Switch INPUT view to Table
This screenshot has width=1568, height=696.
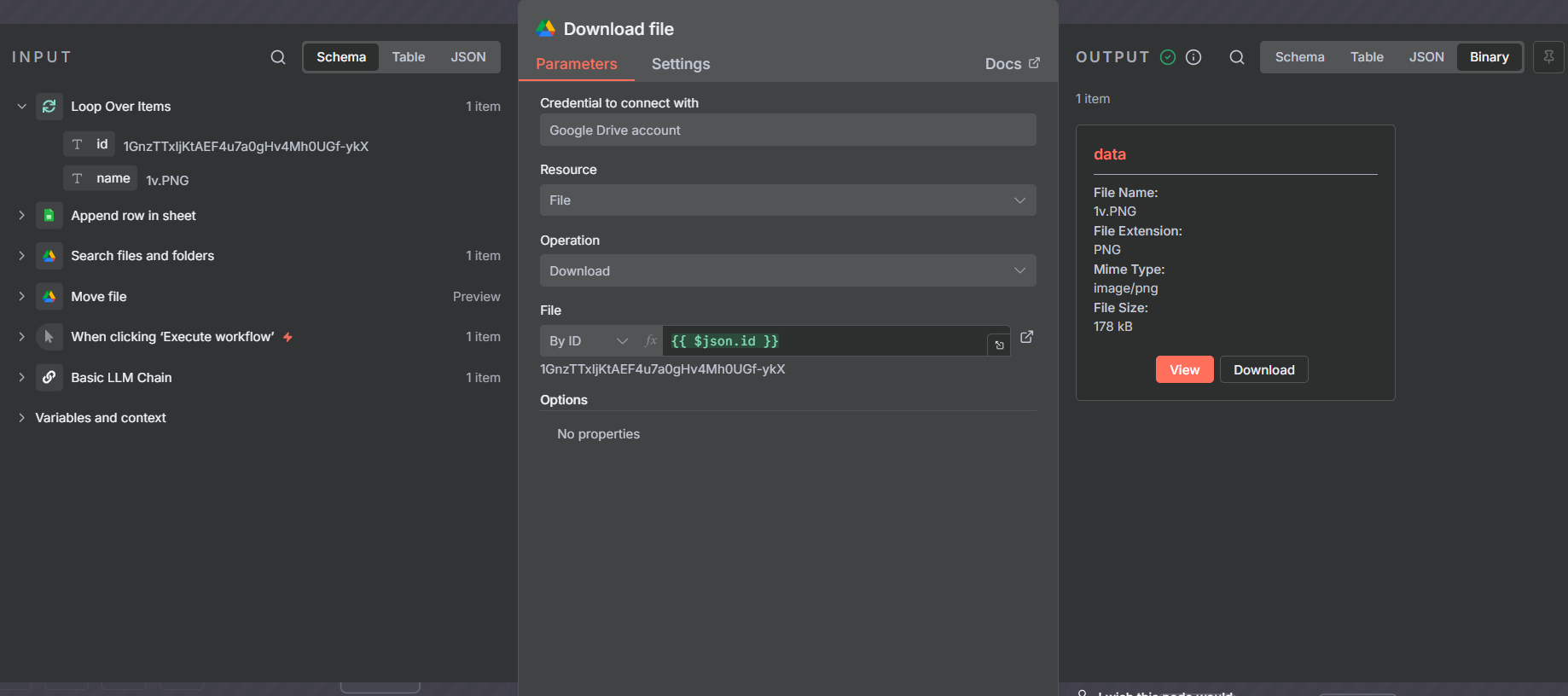(x=408, y=57)
